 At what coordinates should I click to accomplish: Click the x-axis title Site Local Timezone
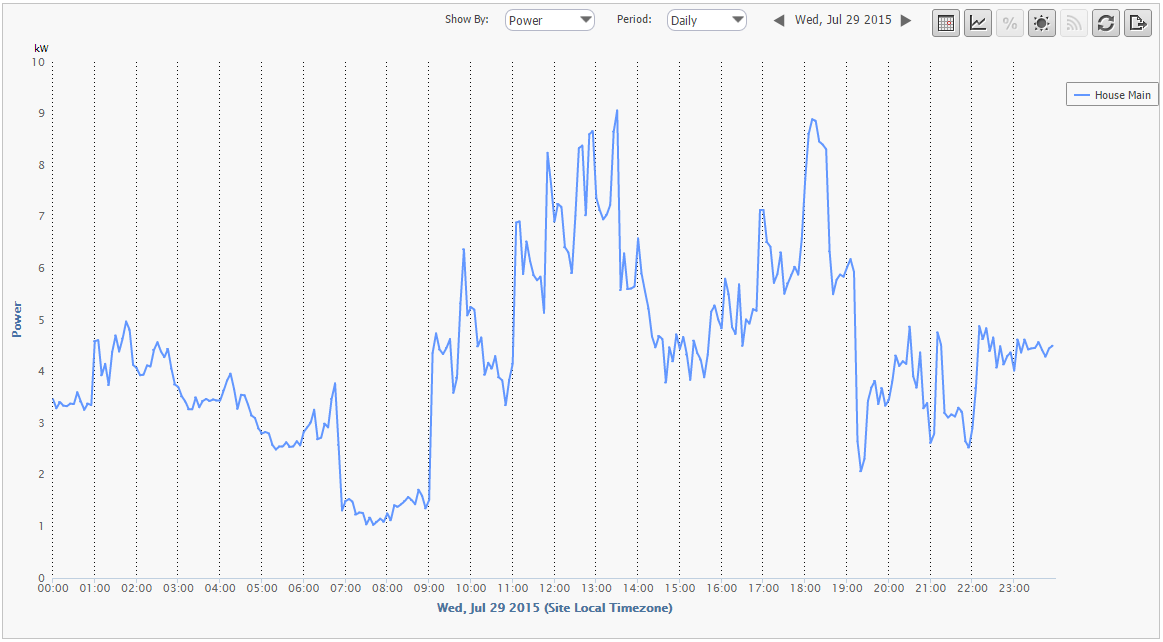(554, 607)
